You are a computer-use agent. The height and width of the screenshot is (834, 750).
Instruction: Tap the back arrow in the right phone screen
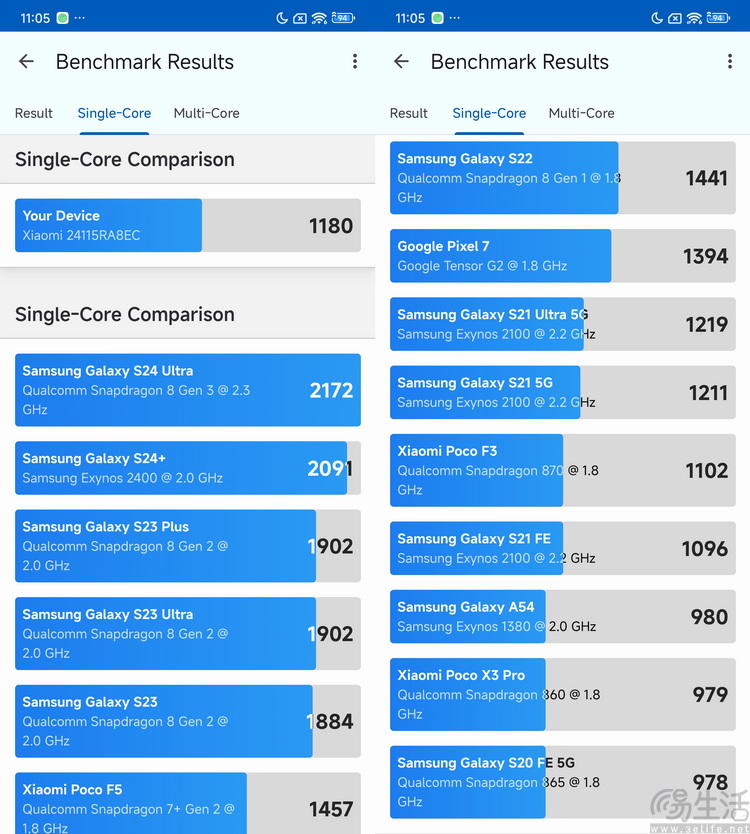point(401,62)
